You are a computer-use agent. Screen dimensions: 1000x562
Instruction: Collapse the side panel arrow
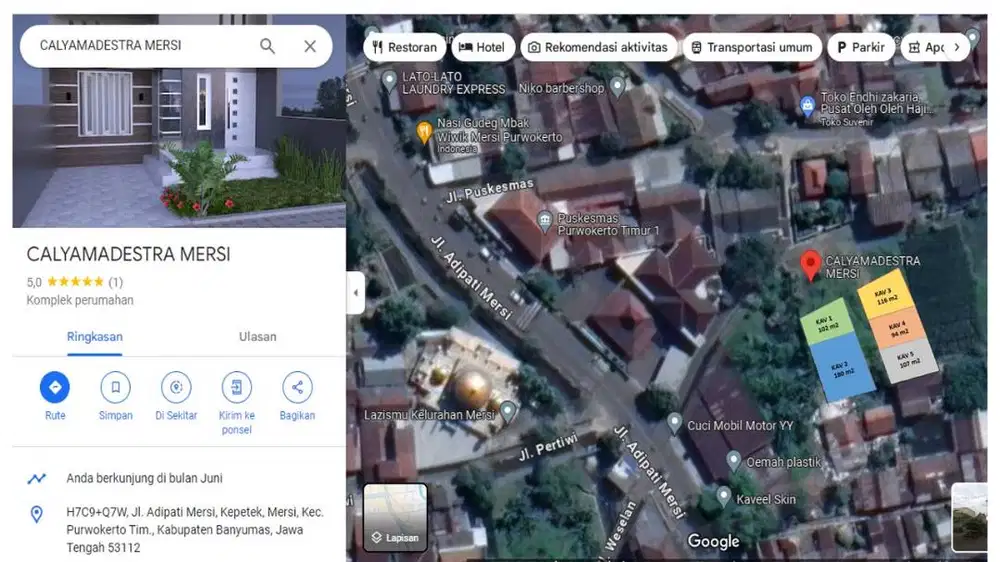pos(356,293)
